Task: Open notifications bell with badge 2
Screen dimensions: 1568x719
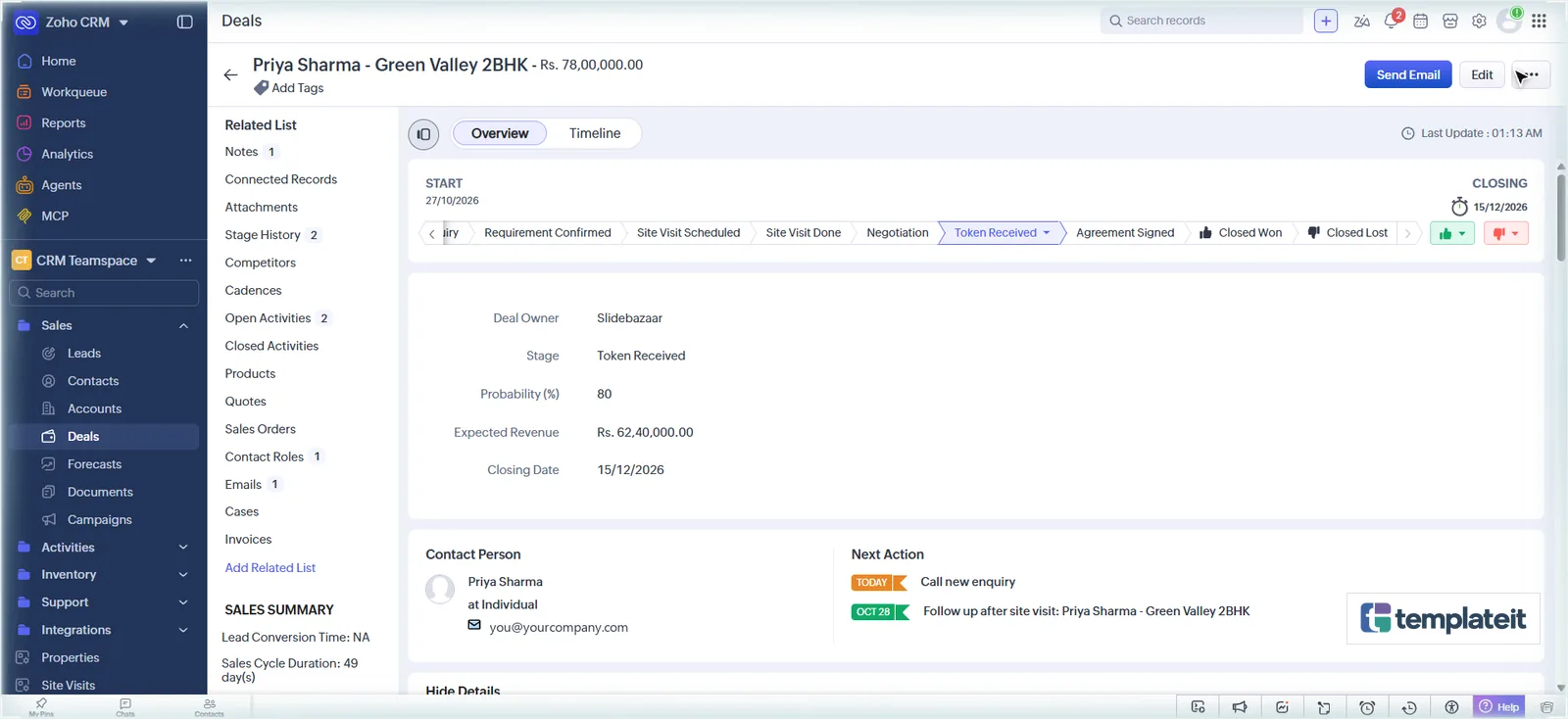Action: 1392,21
